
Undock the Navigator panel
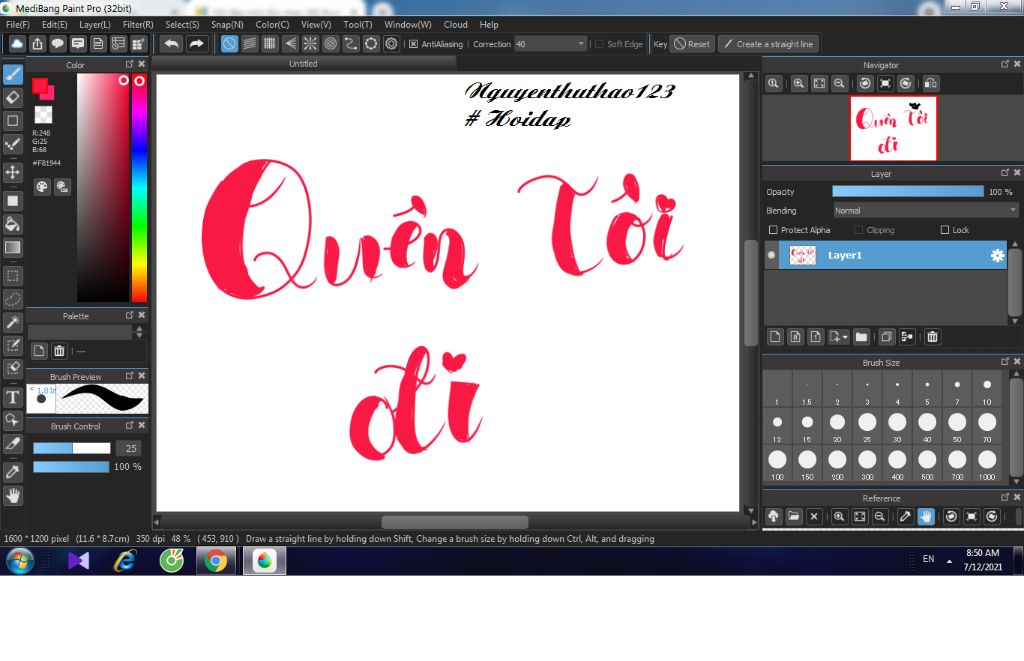(1005, 64)
